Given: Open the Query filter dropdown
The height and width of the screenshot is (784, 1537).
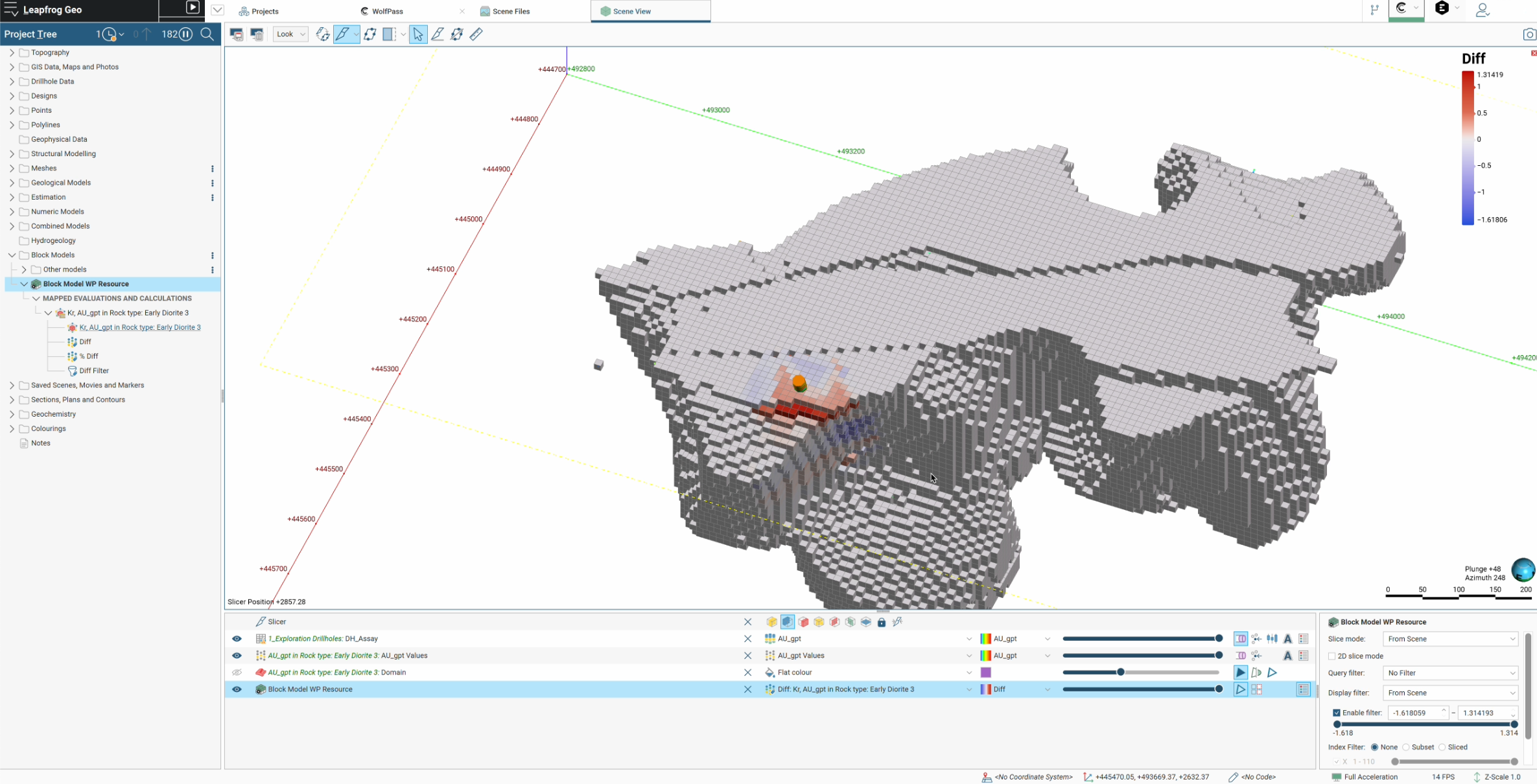Looking at the screenshot, I should coord(1450,673).
